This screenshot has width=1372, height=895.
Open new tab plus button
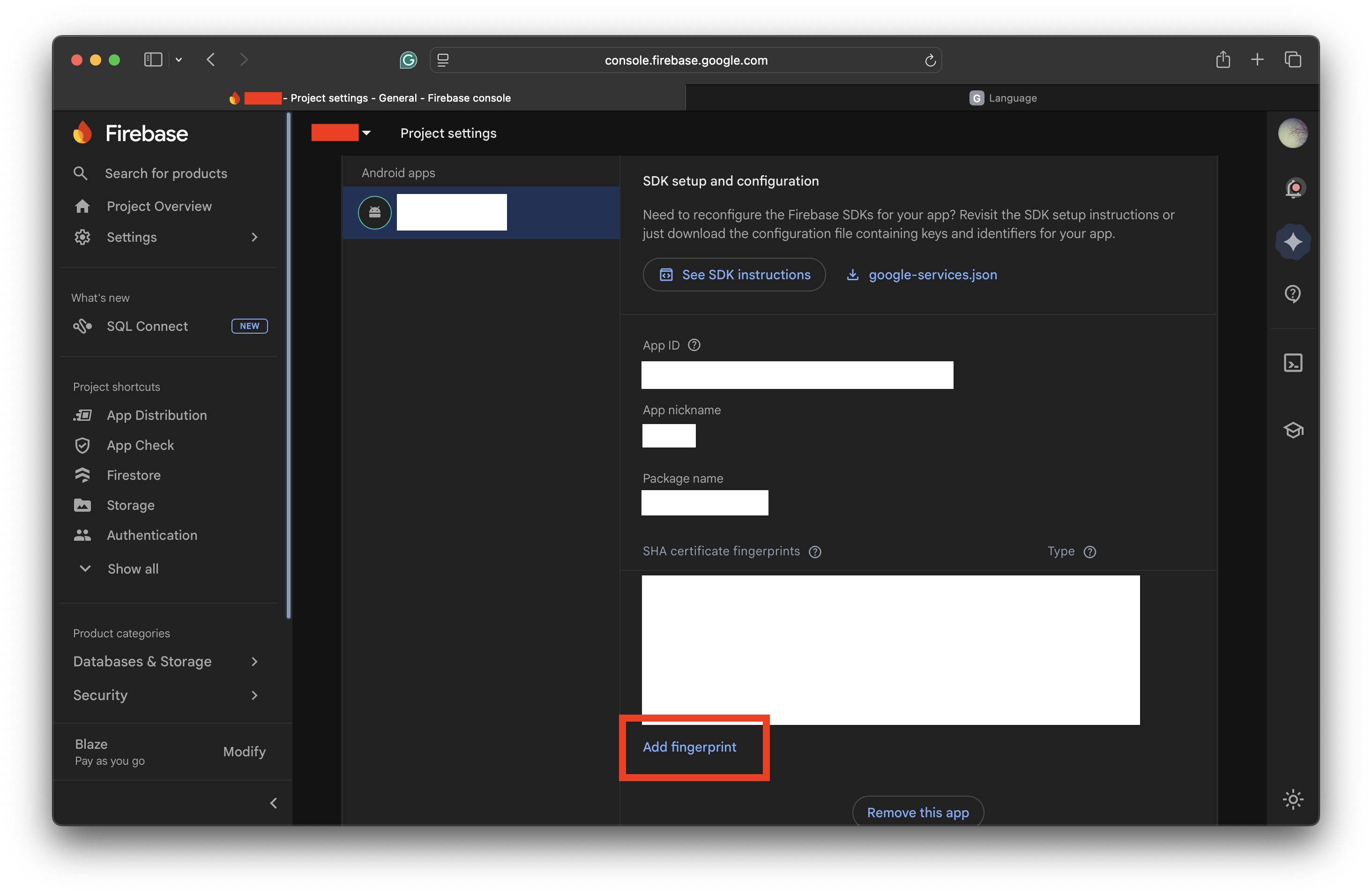[x=1257, y=60]
